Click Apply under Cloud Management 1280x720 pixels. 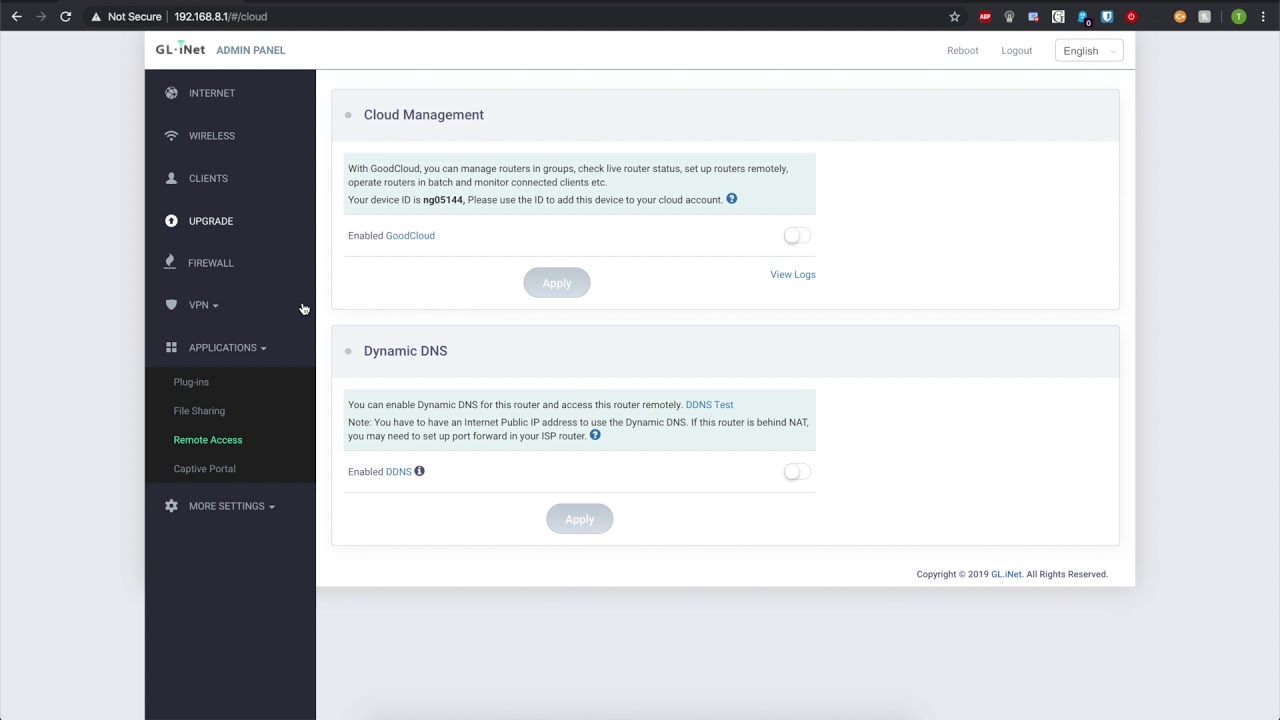point(557,283)
